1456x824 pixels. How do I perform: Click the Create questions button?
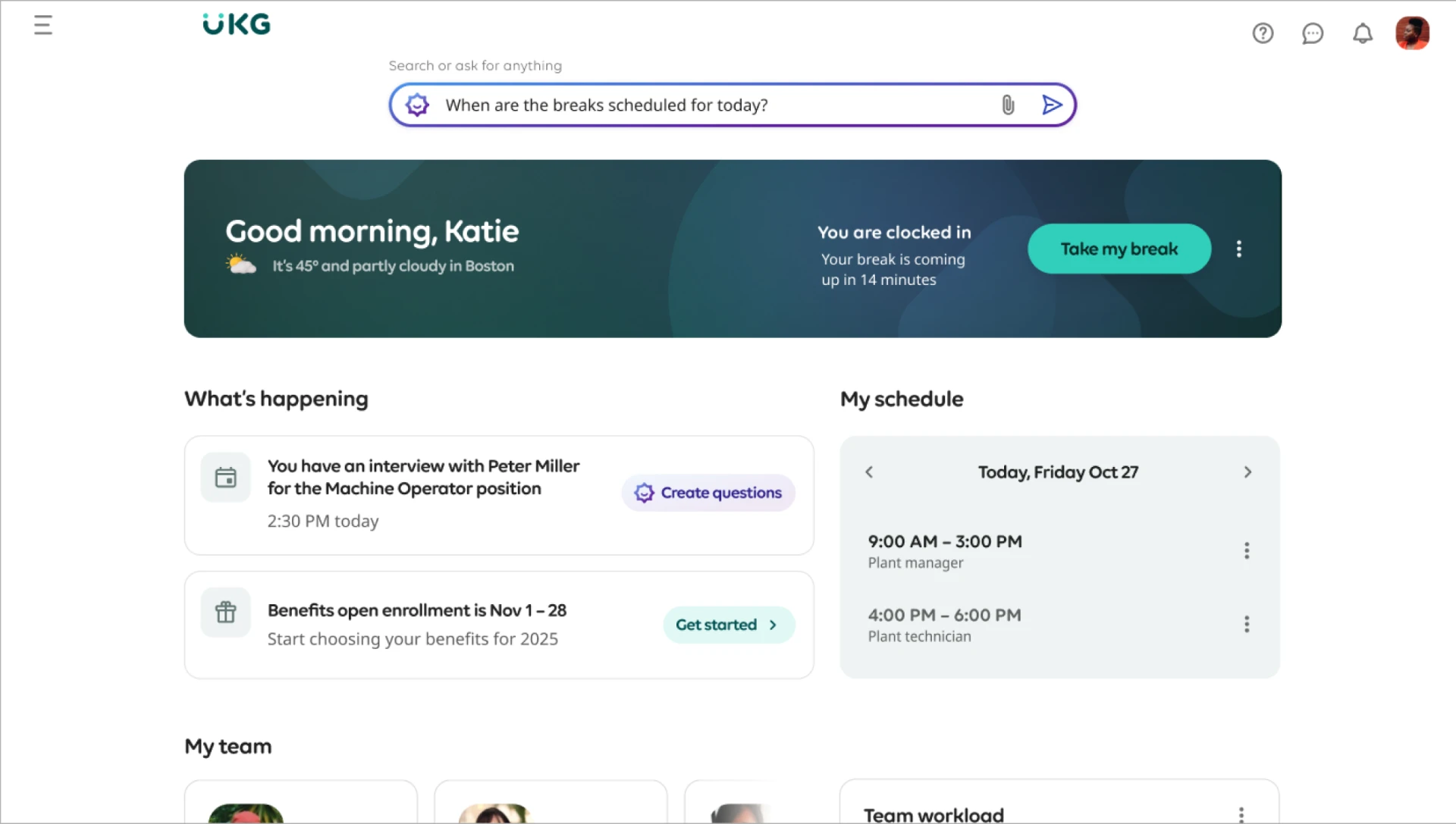(x=708, y=493)
